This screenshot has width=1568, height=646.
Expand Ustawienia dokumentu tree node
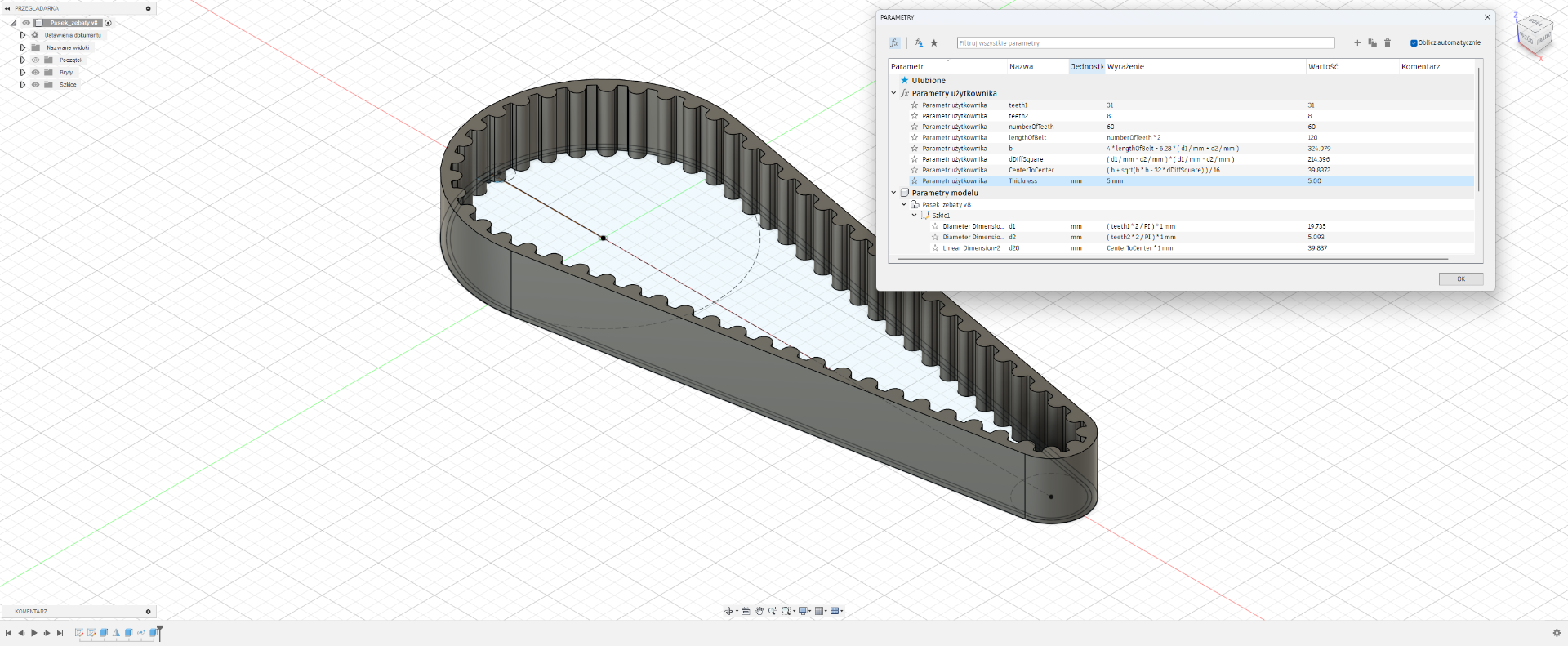tap(23, 35)
